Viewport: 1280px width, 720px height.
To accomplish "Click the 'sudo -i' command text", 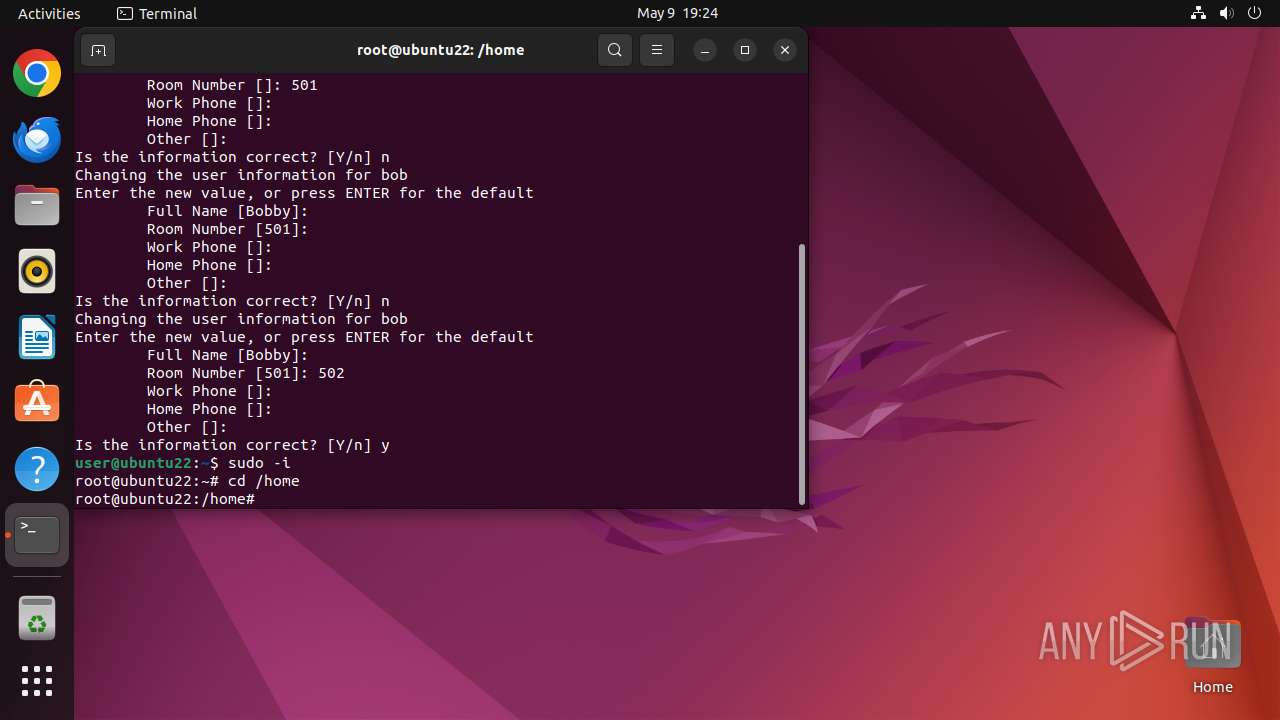I will pos(259,463).
